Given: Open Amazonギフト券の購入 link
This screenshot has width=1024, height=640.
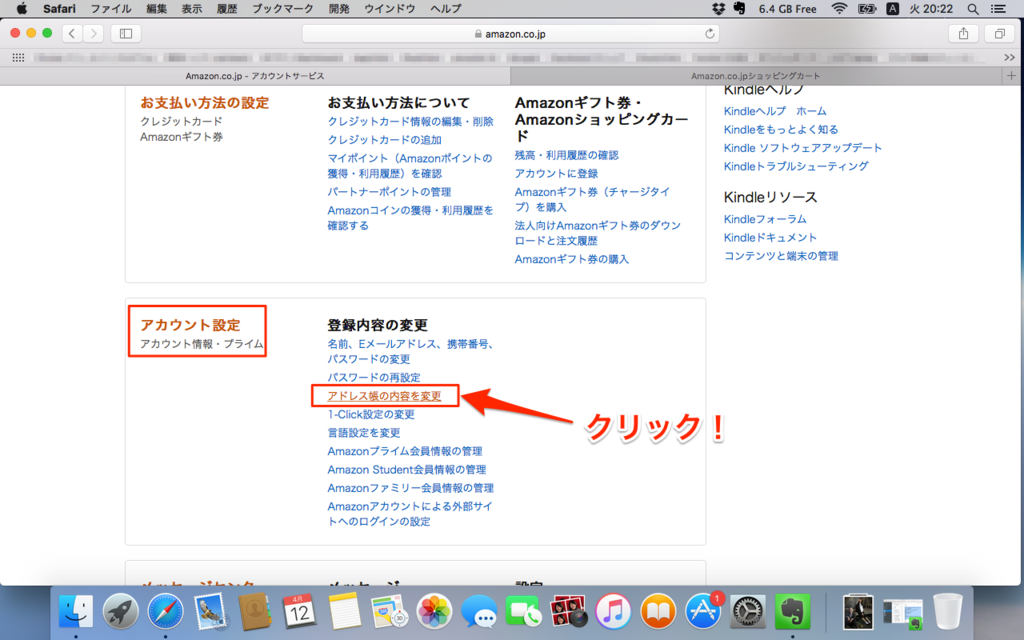Looking at the screenshot, I should coord(571,259).
